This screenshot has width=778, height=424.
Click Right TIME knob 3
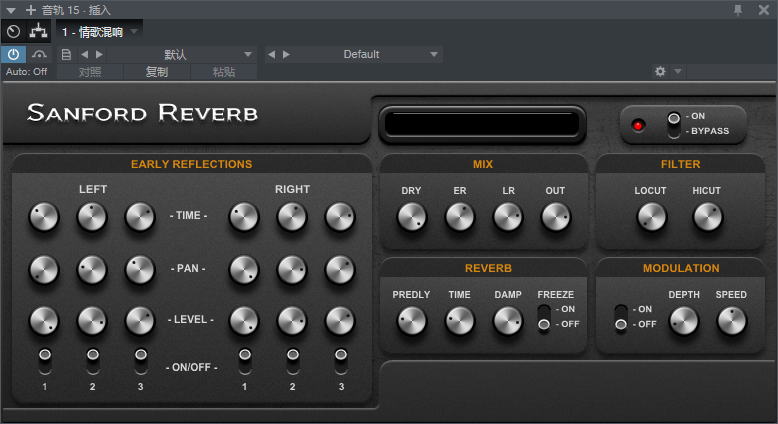[340, 217]
